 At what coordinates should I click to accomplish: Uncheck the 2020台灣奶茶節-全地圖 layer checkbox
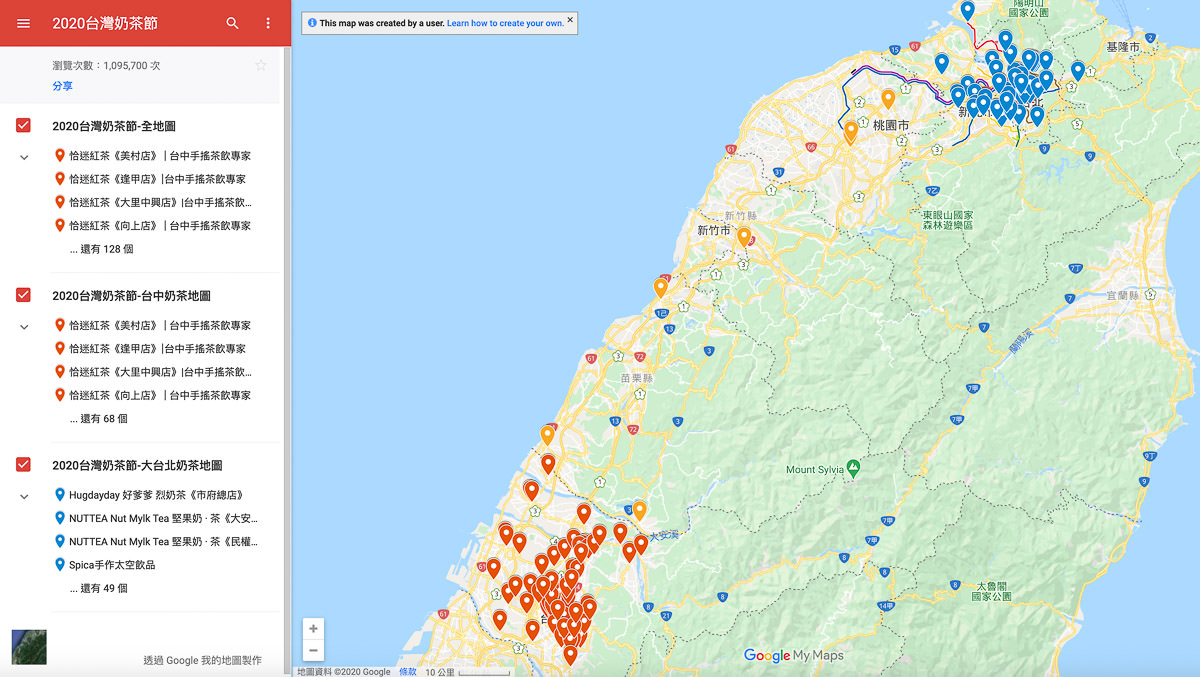point(24,126)
